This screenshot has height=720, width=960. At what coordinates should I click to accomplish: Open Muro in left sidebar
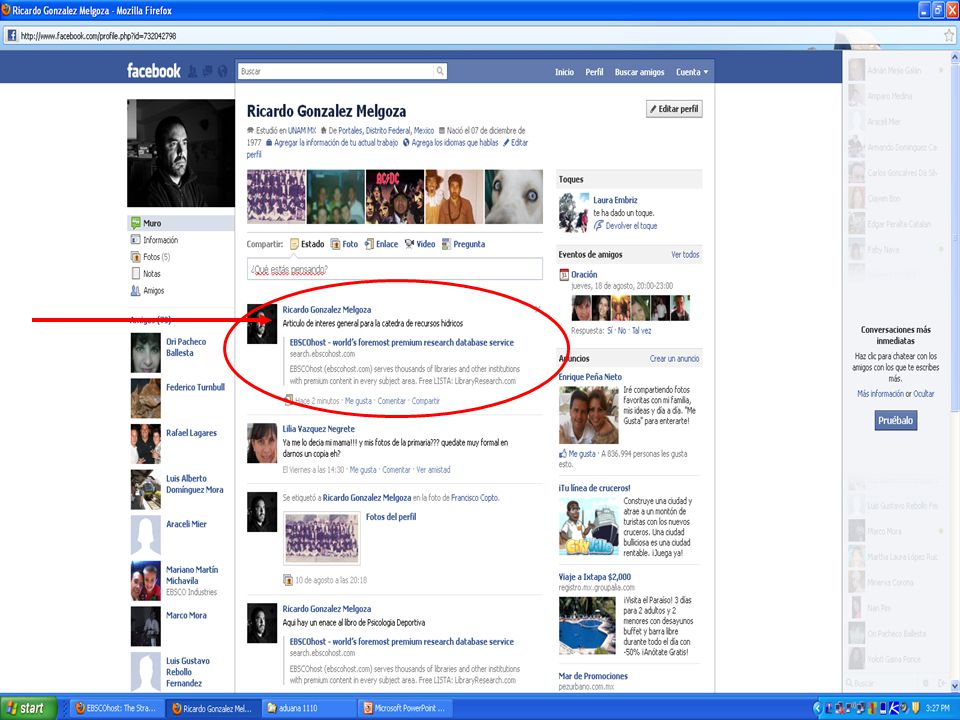tap(181, 223)
